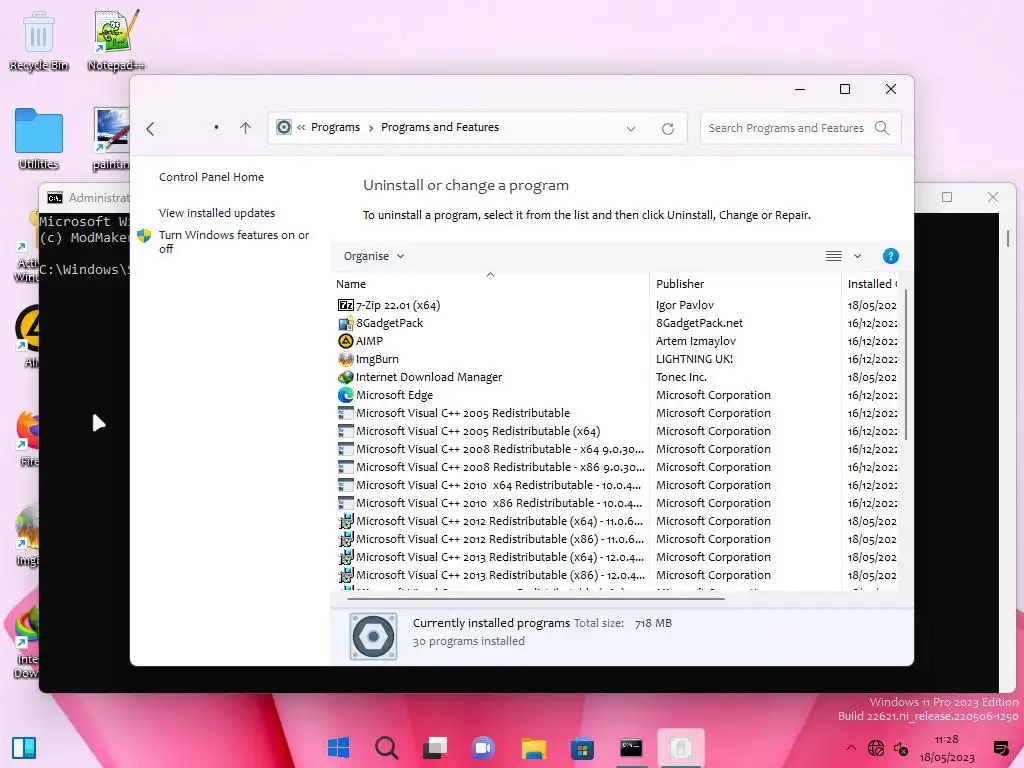Click the horizontal scrollbar under program list

[536, 598]
